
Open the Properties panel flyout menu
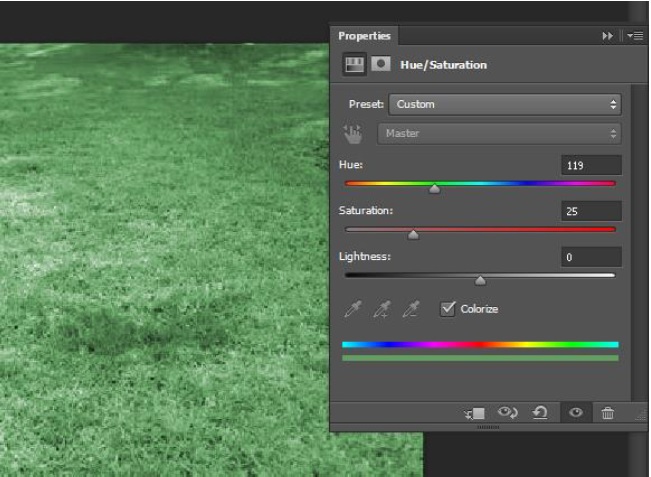(636, 35)
